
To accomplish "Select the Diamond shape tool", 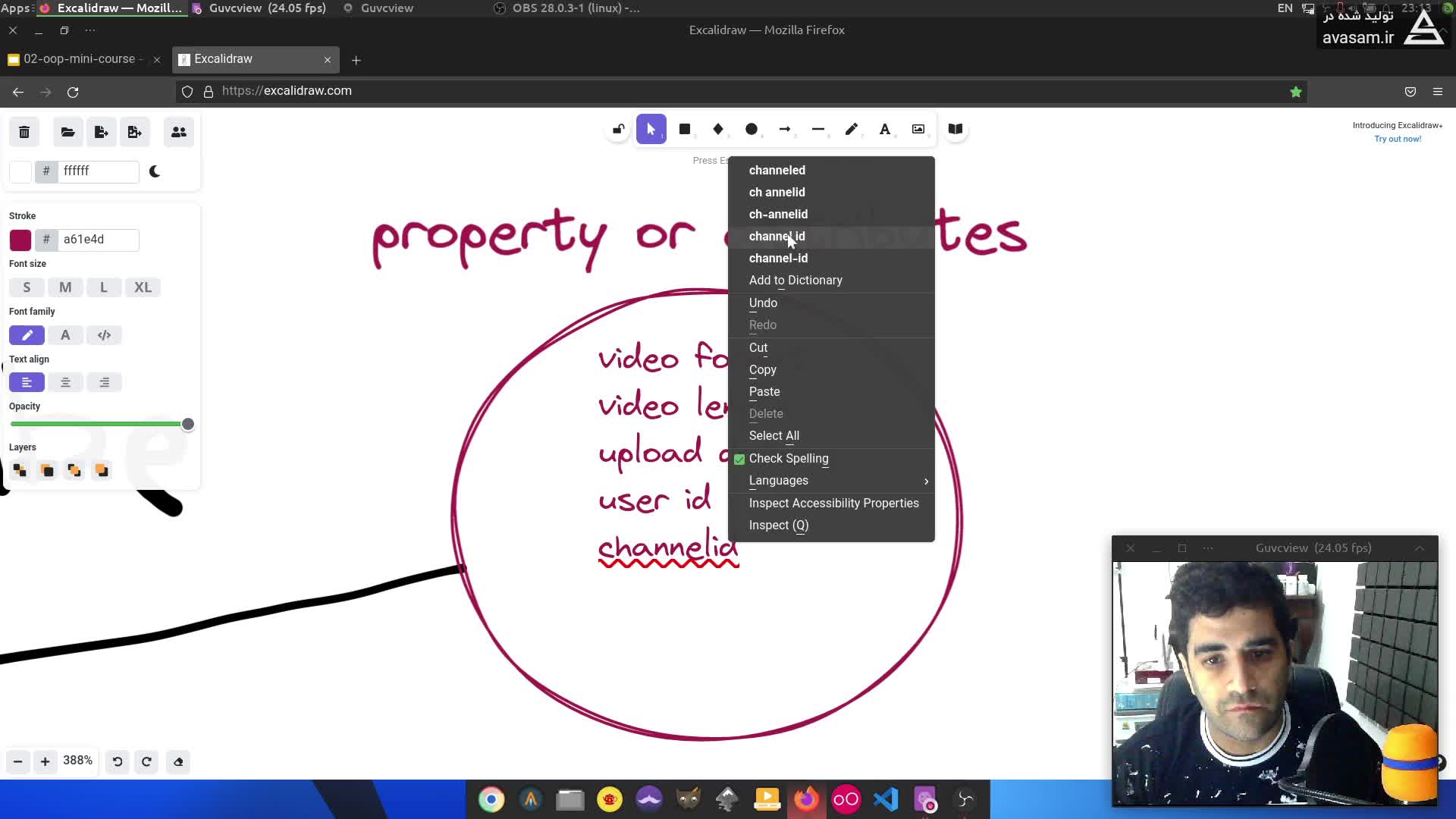I will (x=718, y=130).
